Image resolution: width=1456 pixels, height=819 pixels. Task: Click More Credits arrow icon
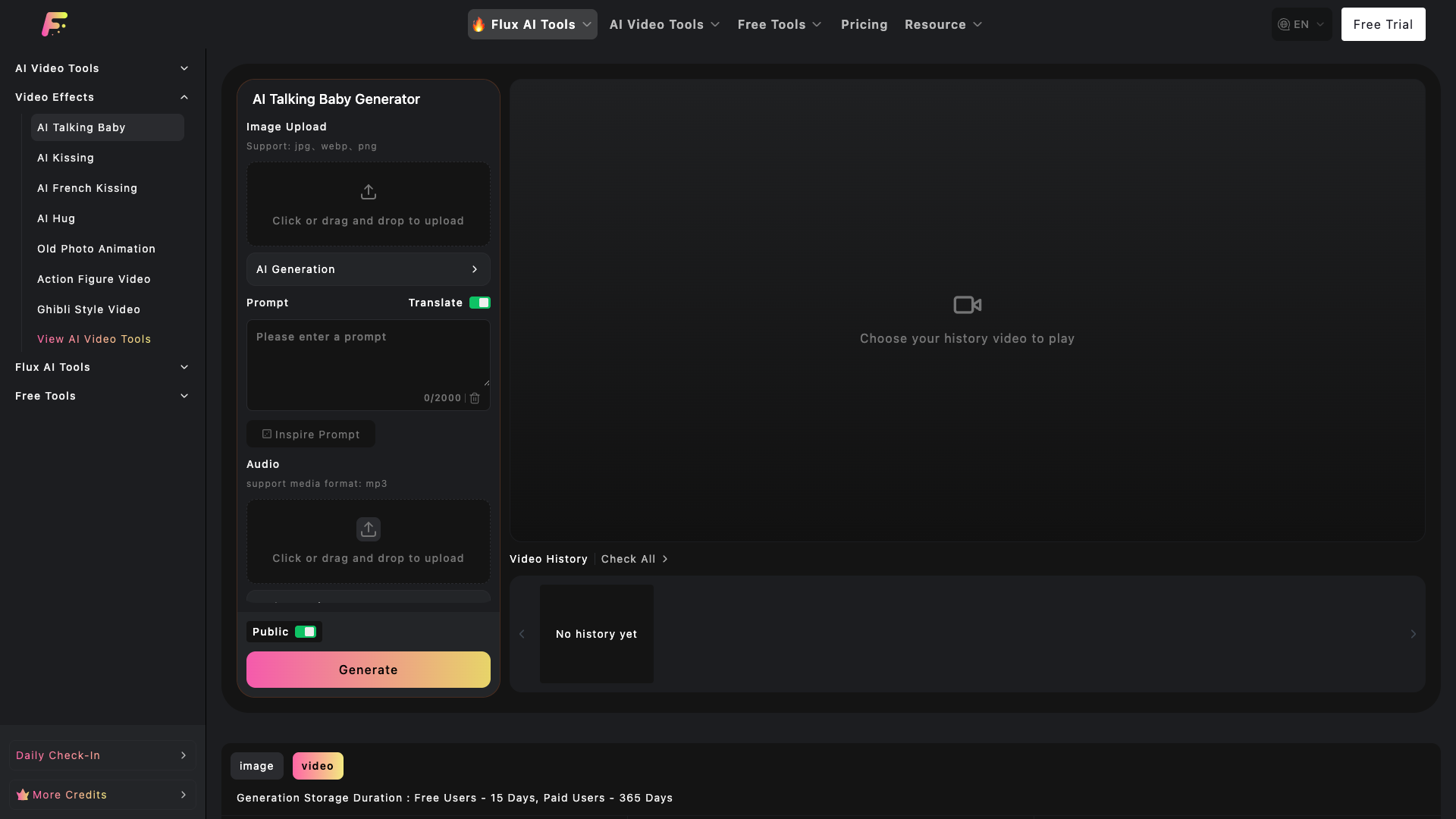[x=184, y=795]
